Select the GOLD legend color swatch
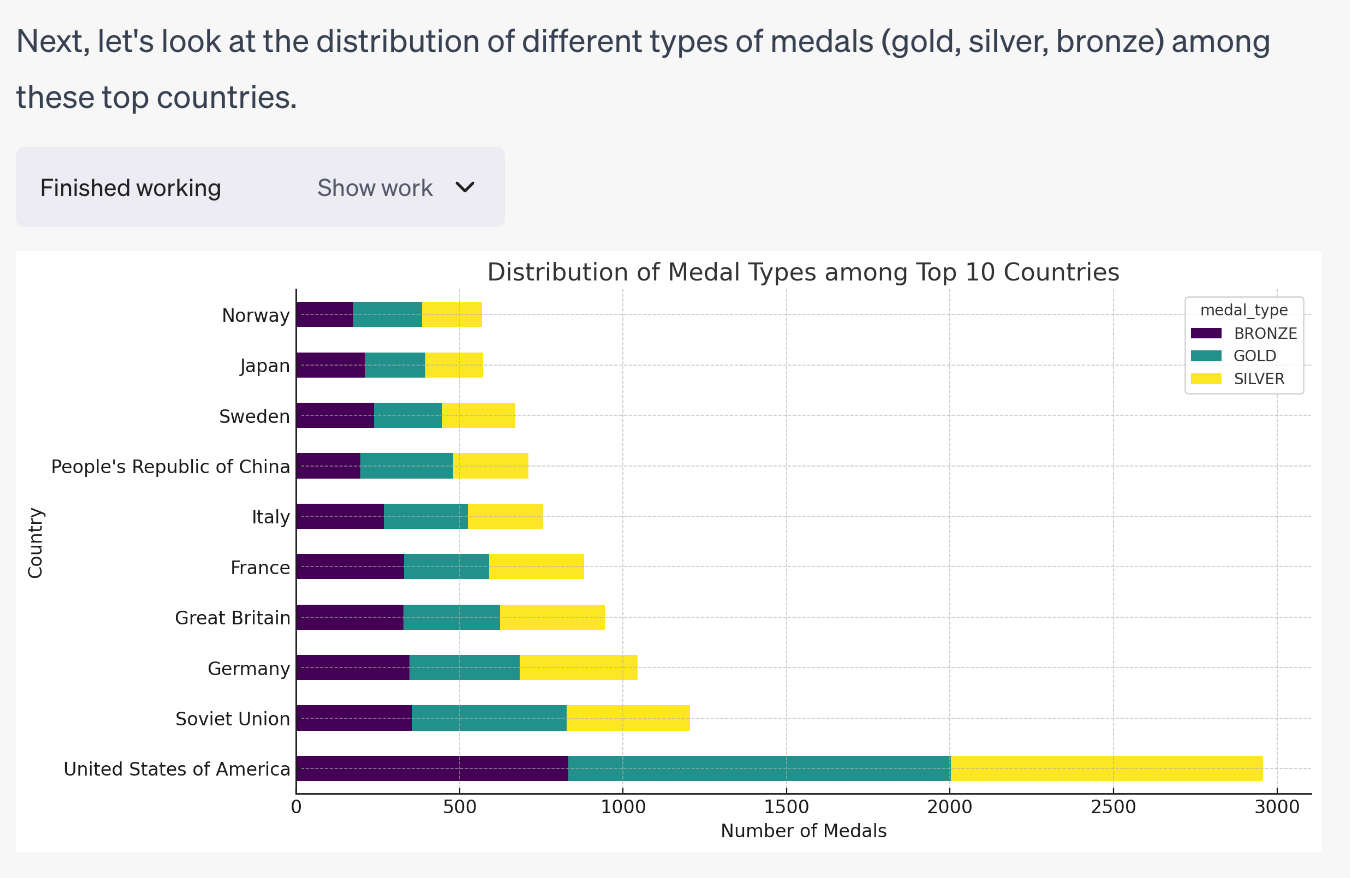Viewport: 1350px width, 878px height. pos(1206,356)
